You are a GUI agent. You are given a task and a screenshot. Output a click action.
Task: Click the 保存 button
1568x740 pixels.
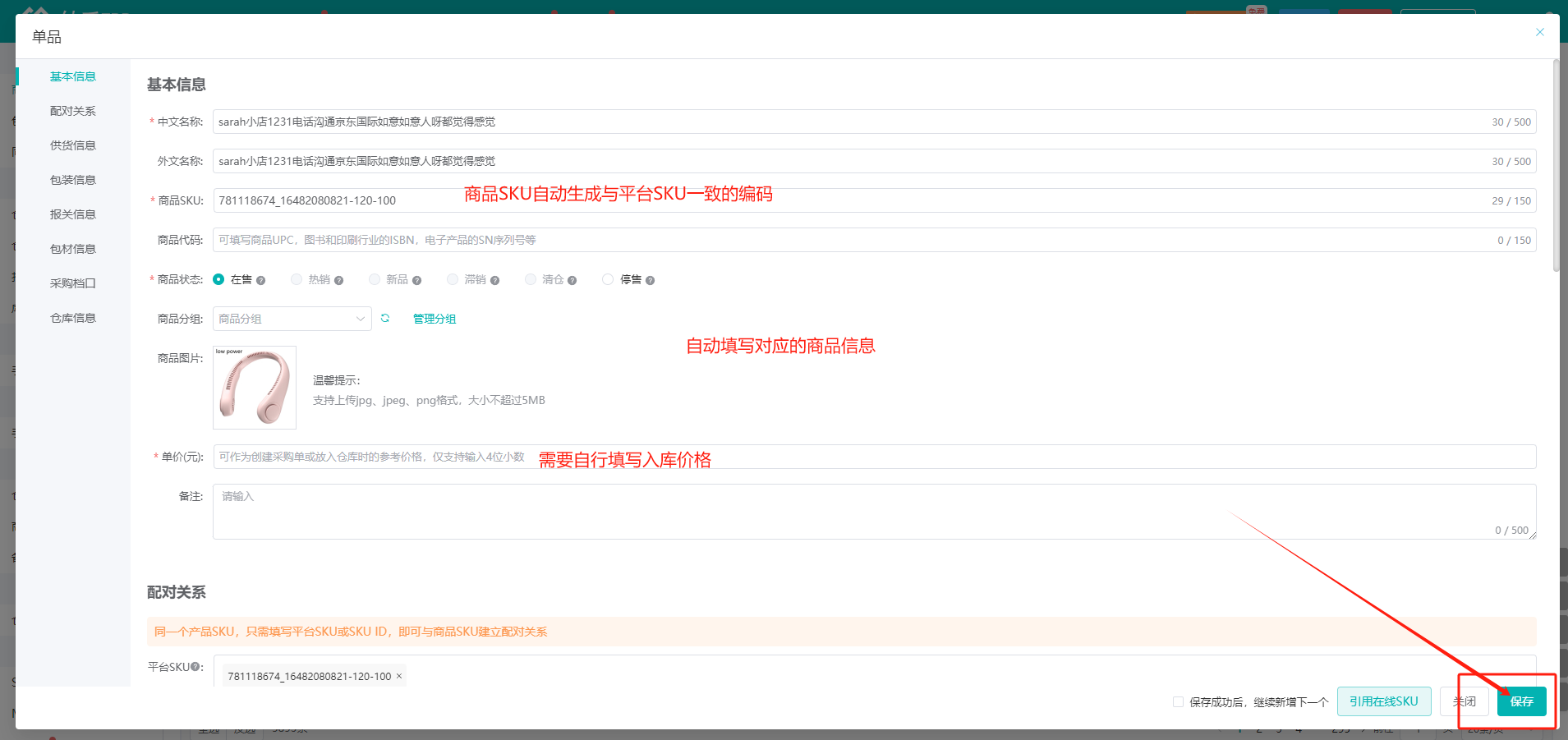point(1522,701)
